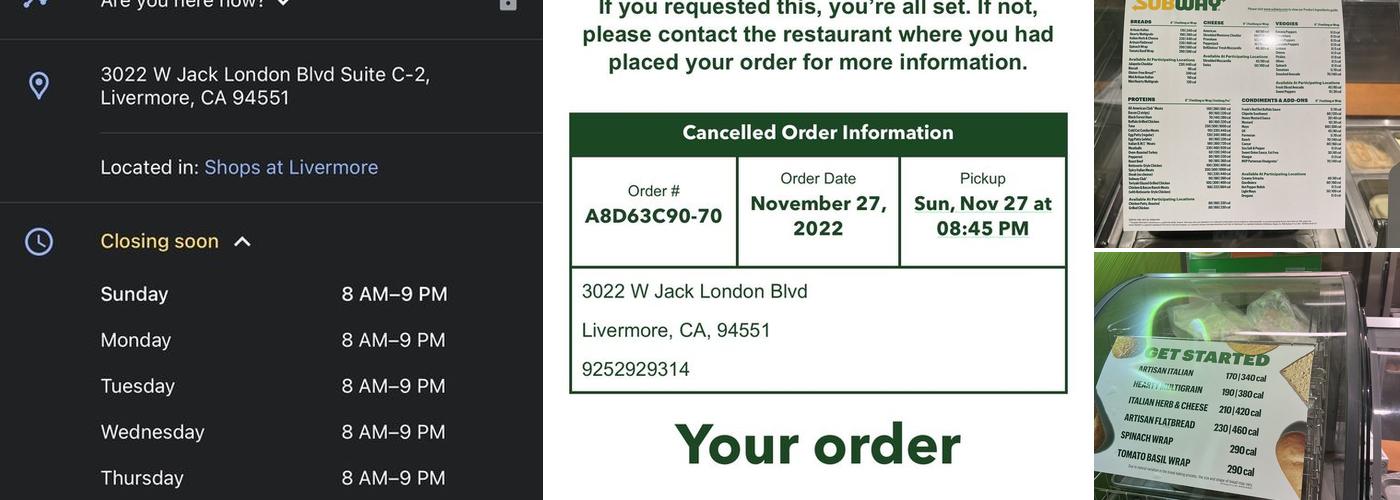Select Sunday's 8 AM–9 PM hours row

273,294
